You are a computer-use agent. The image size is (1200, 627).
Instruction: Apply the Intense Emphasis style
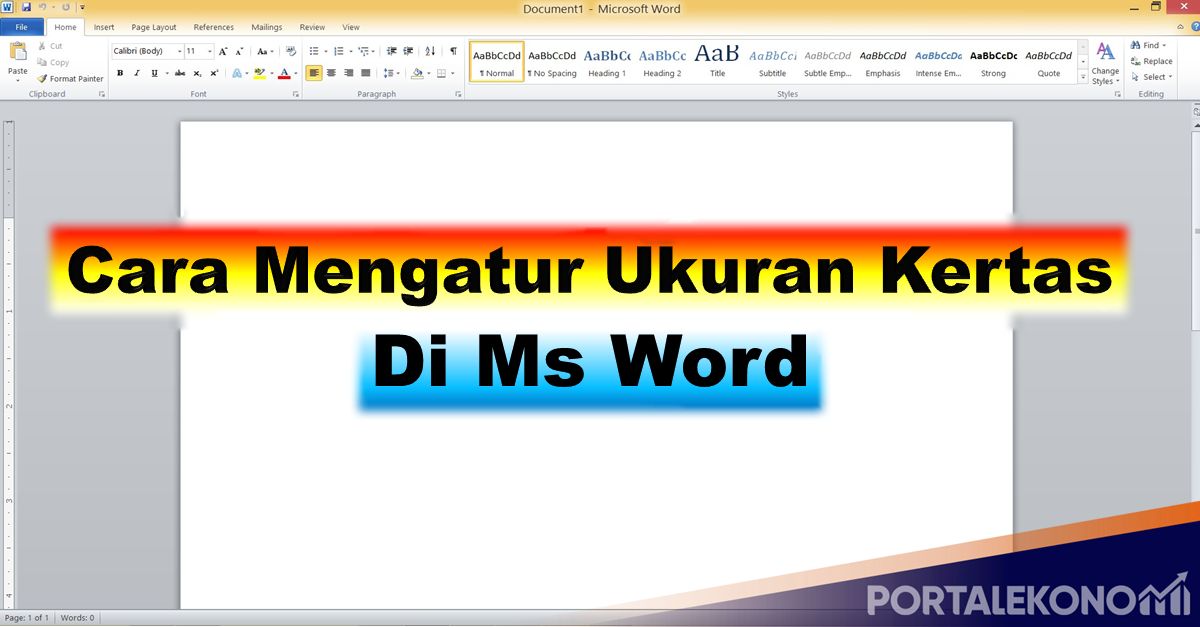pos(938,62)
